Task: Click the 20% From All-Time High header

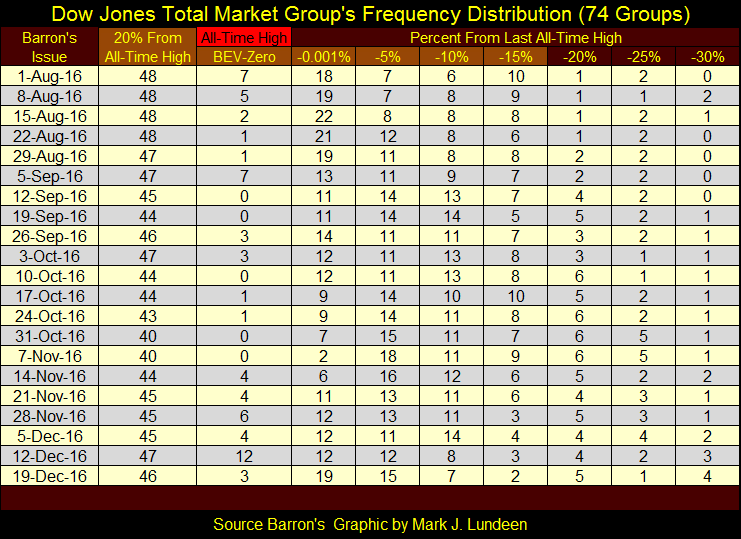Action: pyautogui.click(x=147, y=47)
